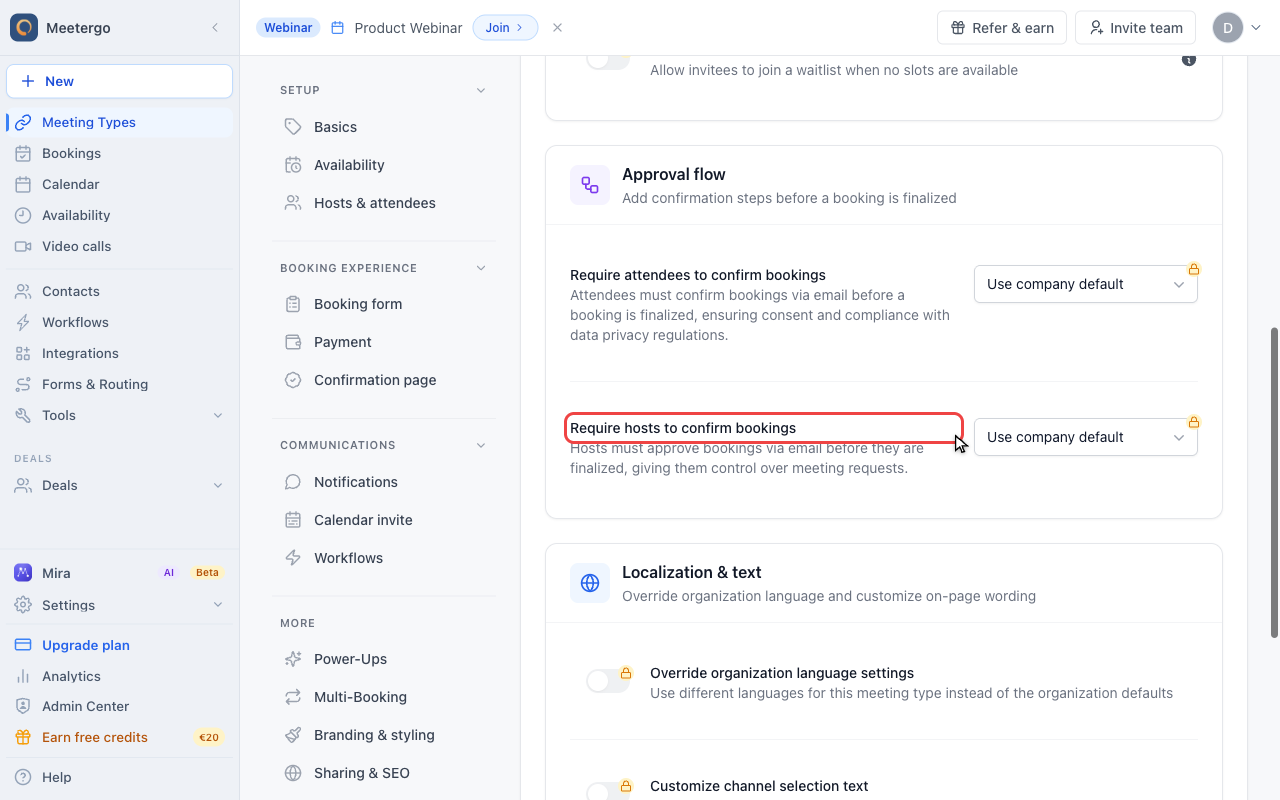Image resolution: width=1280 pixels, height=800 pixels.
Task: Close the Product Webinar tab
Action: coord(558,28)
